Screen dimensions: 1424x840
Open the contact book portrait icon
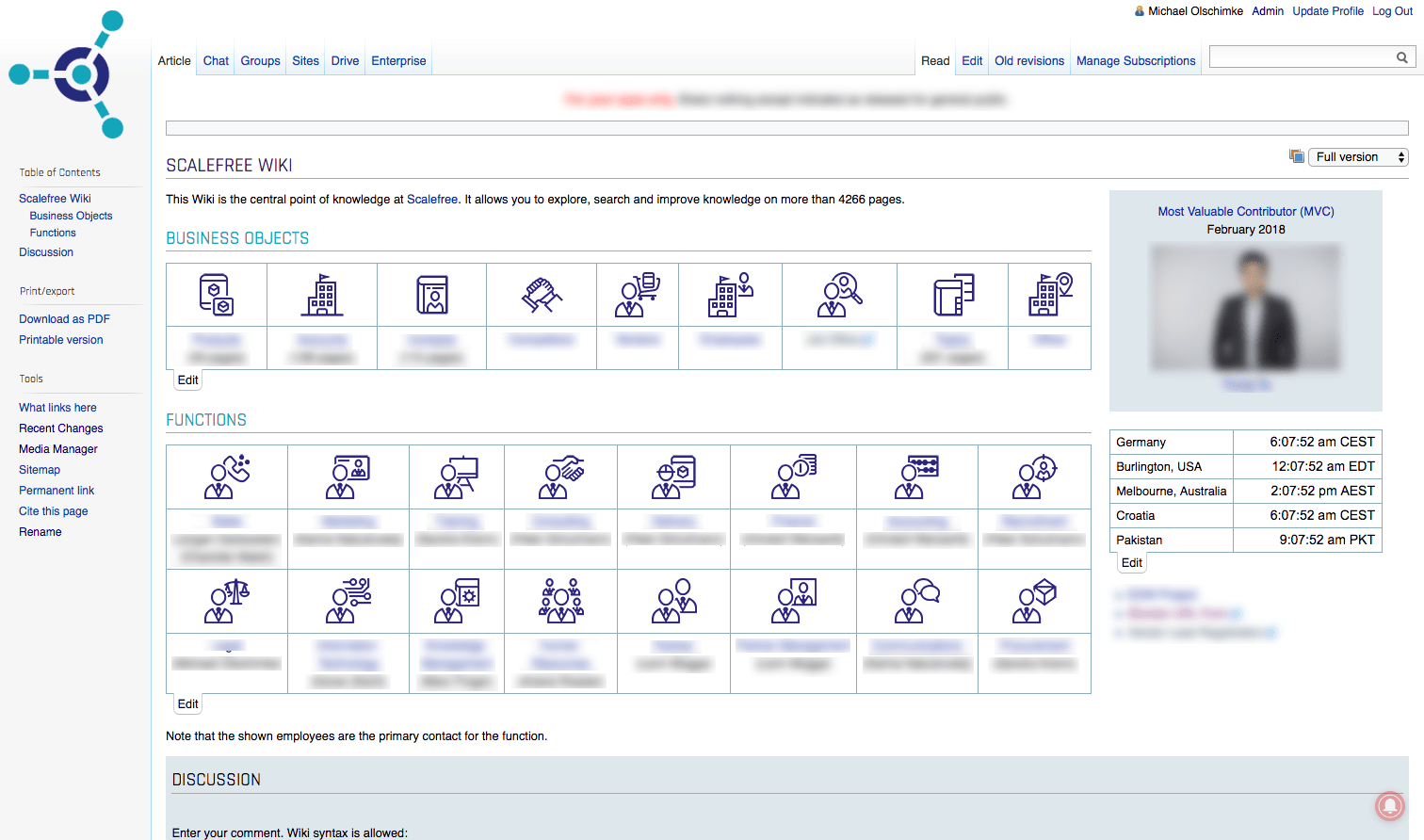[x=432, y=295]
